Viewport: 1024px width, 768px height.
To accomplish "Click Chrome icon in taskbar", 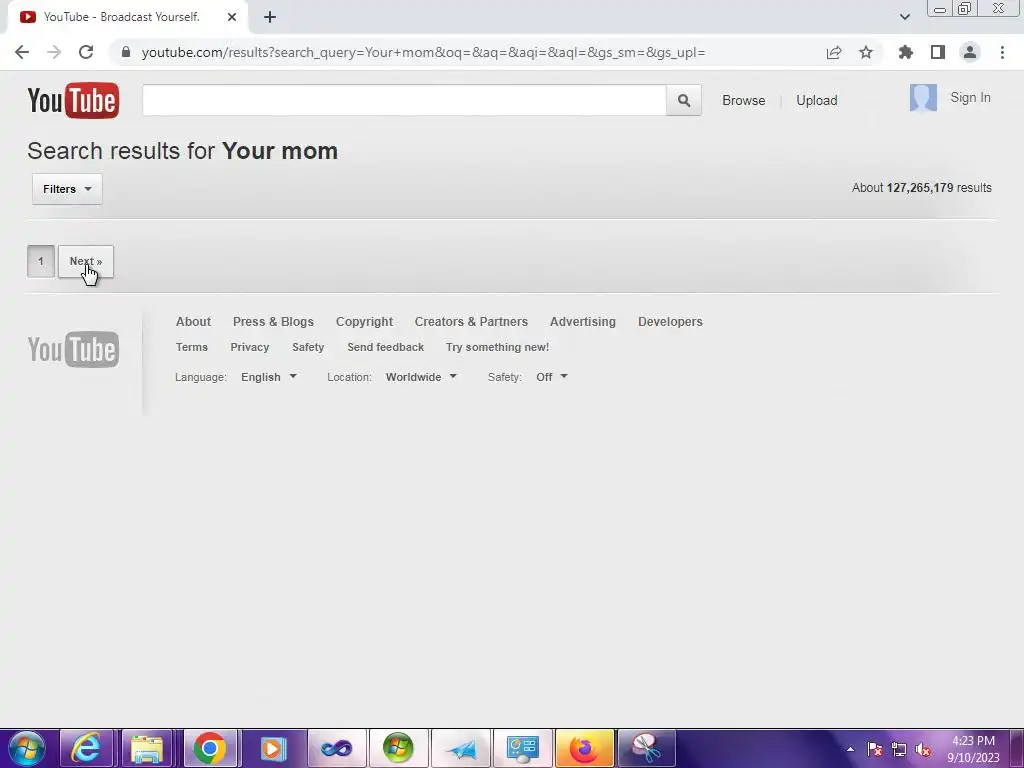I will coord(210,748).
